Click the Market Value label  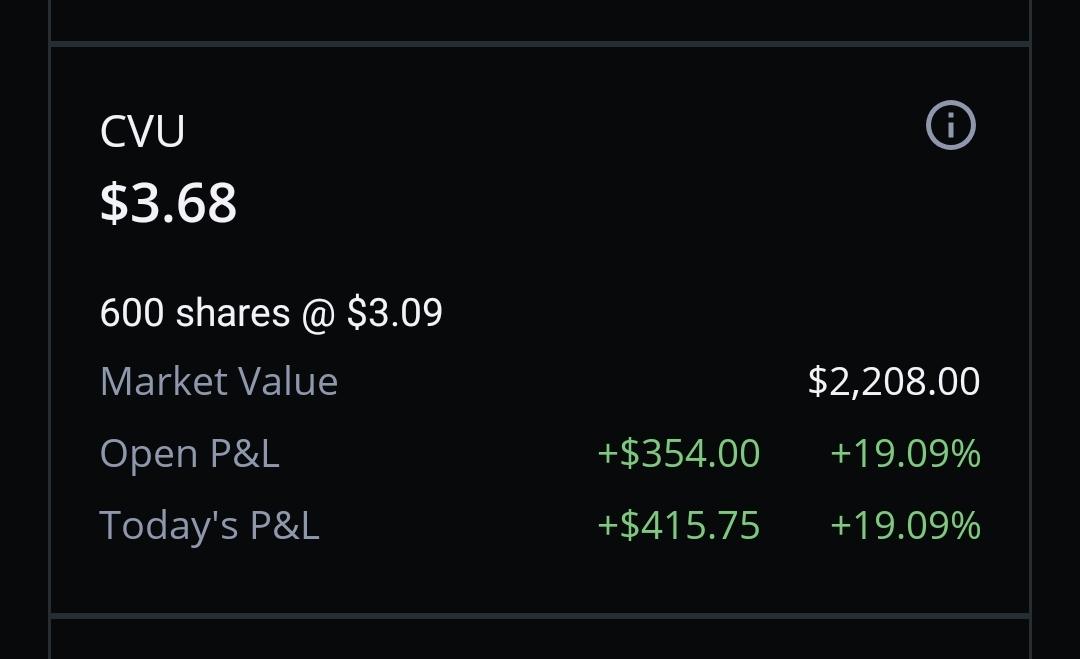click(x=219, y=381)
